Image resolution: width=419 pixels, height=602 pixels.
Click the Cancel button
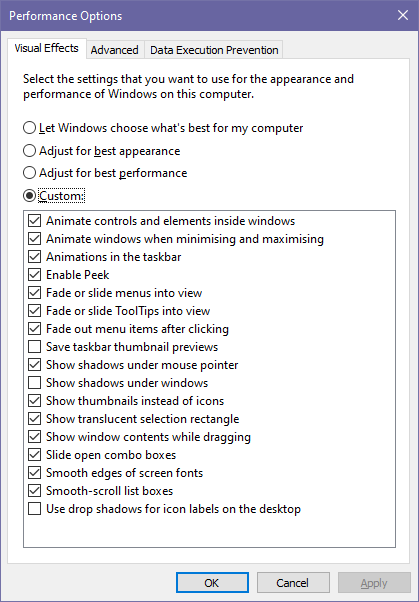point(293,583)
